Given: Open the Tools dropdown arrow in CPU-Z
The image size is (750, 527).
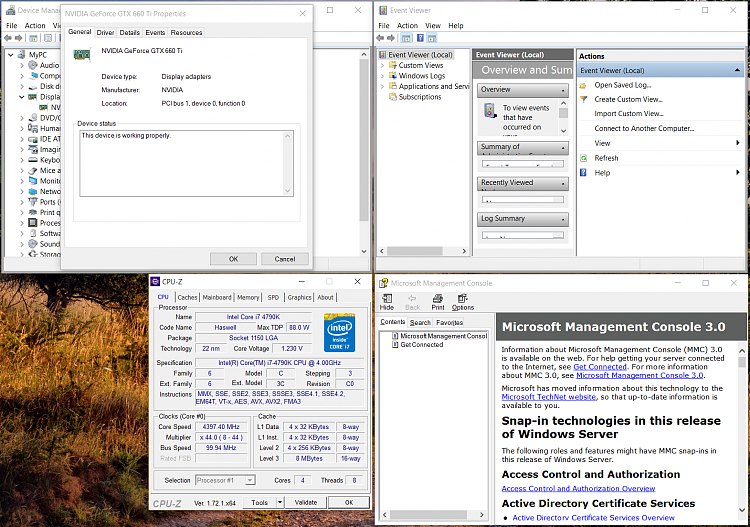Looking at the screenshot, I should (x=280, y=502).
